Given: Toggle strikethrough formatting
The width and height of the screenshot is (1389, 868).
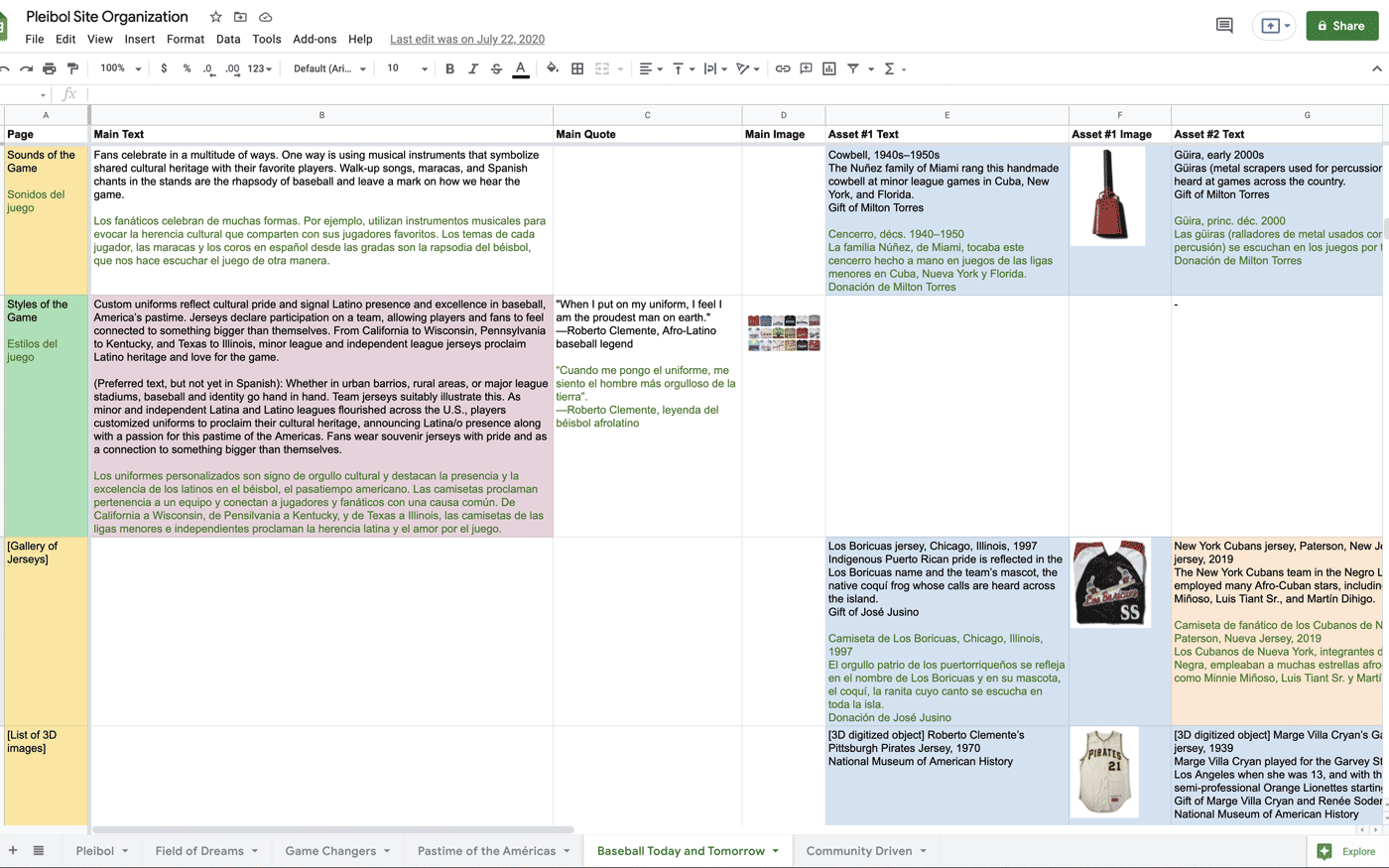Looking at the screenshot, I should click(496, 68).
